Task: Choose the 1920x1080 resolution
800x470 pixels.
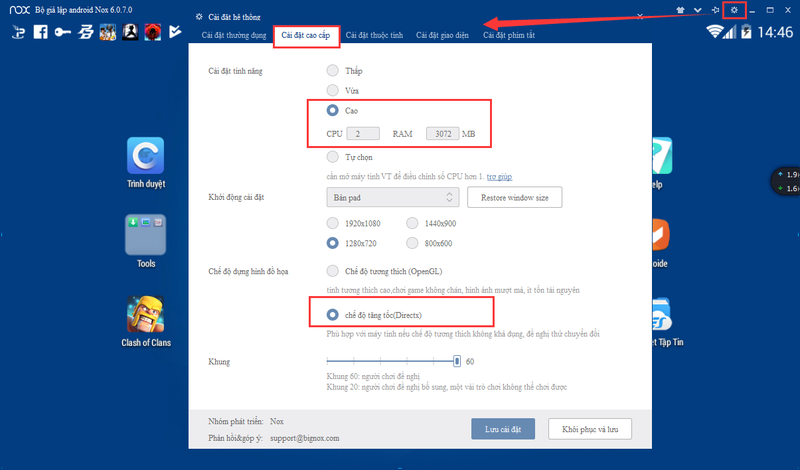Action: click(x=333, y=223)
